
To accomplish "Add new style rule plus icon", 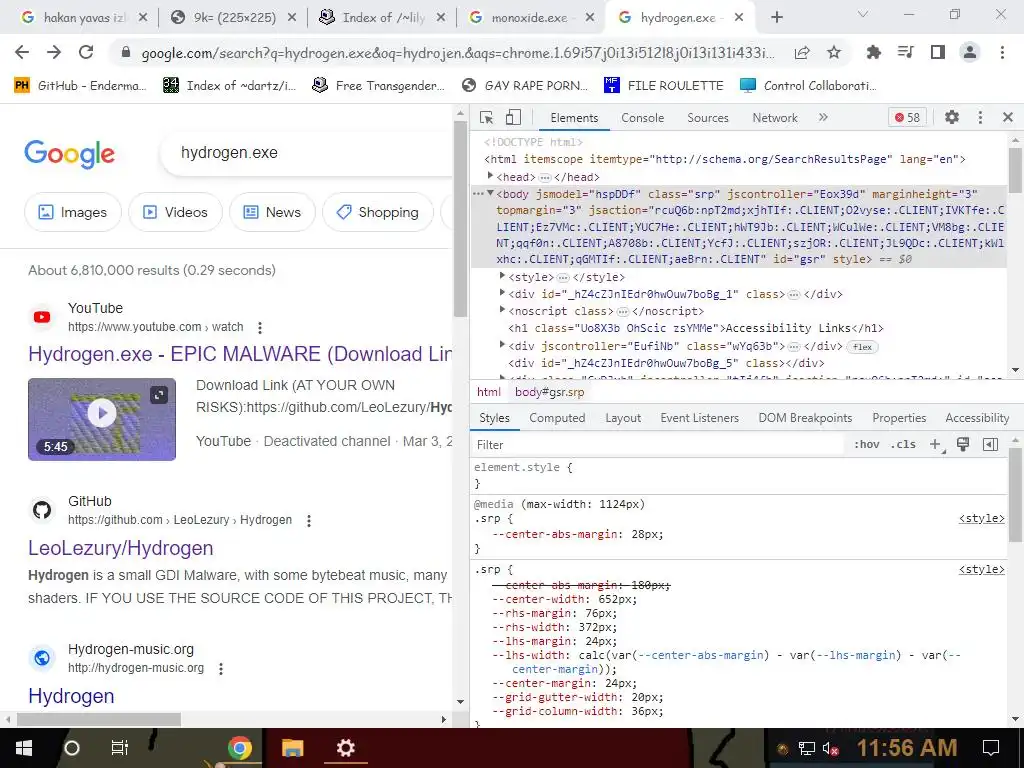I will [935, 445].
